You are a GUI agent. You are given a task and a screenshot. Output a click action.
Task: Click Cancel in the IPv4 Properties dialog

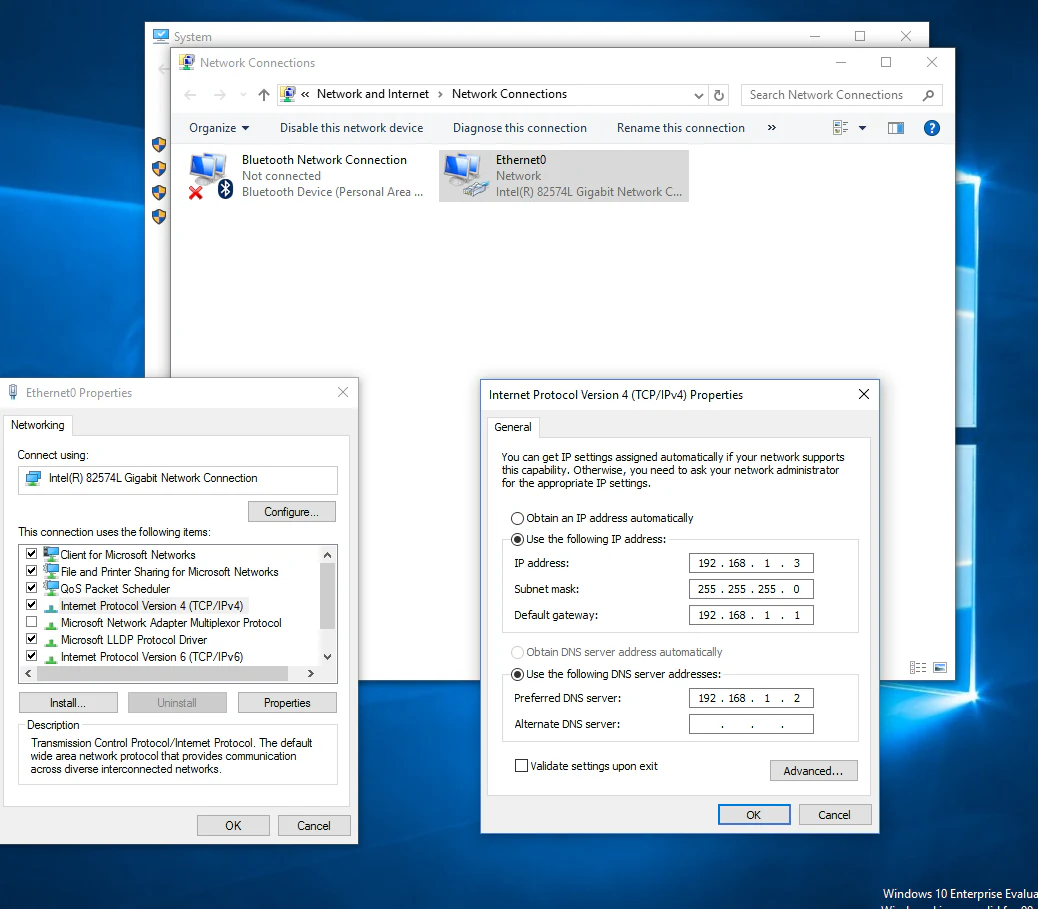click(x=835, y=815)
